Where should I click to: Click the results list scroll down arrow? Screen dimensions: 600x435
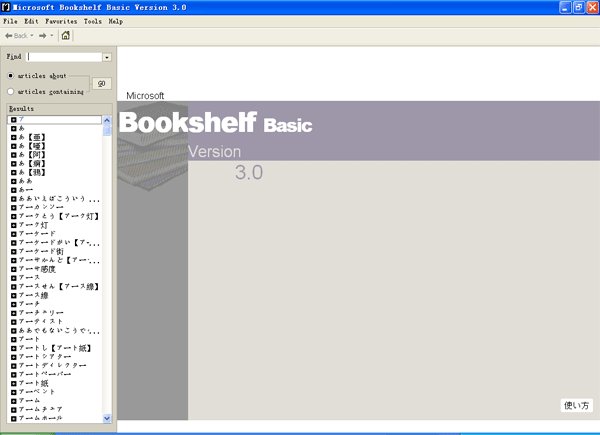point(108,418)
